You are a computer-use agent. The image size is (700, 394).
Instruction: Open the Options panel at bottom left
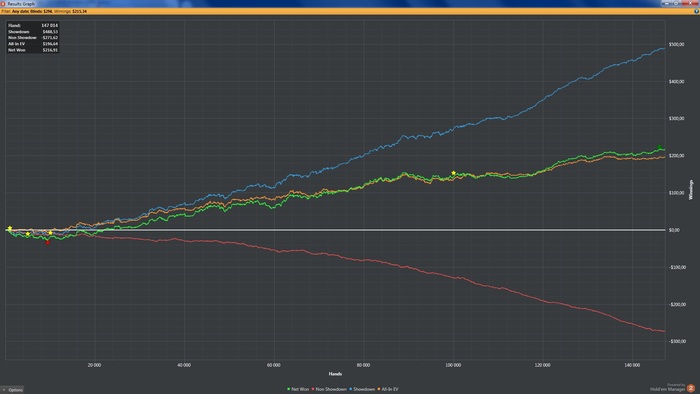[12, 390]
